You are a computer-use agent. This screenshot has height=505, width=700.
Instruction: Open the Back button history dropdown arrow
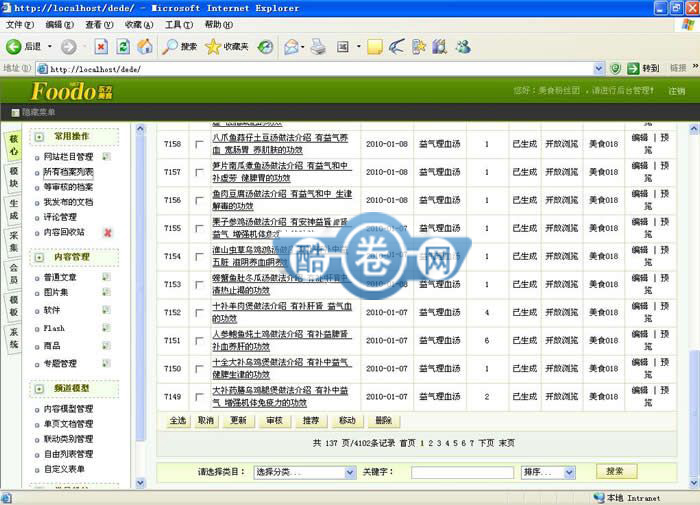[50, 46]
